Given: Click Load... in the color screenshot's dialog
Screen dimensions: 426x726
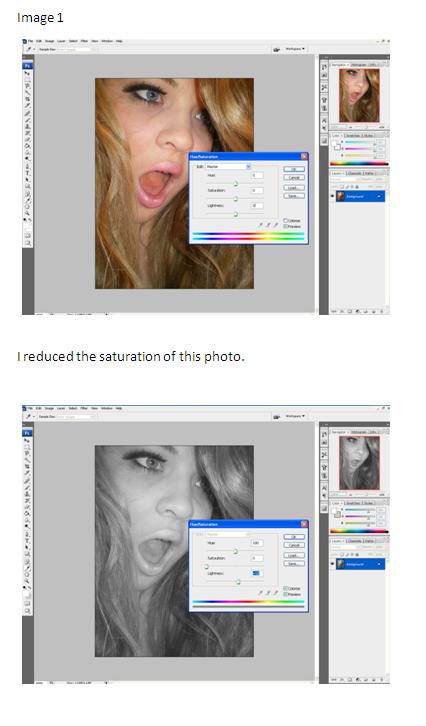Looking at the screenshot, I should click(294, 188).
